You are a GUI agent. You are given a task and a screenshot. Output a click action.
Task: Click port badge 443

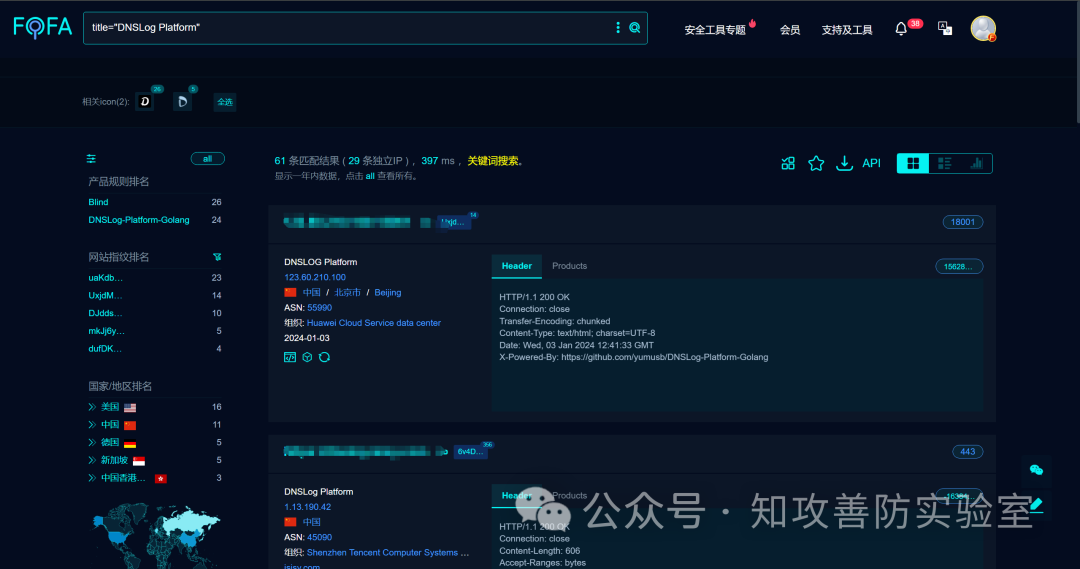(968, 452)
